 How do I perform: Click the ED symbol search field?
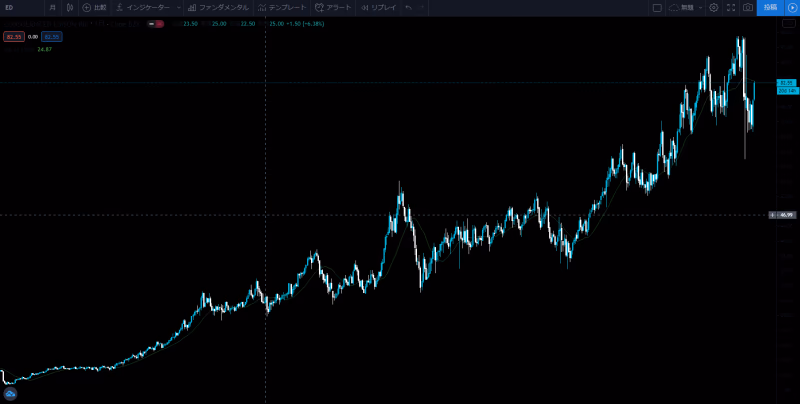20,7
